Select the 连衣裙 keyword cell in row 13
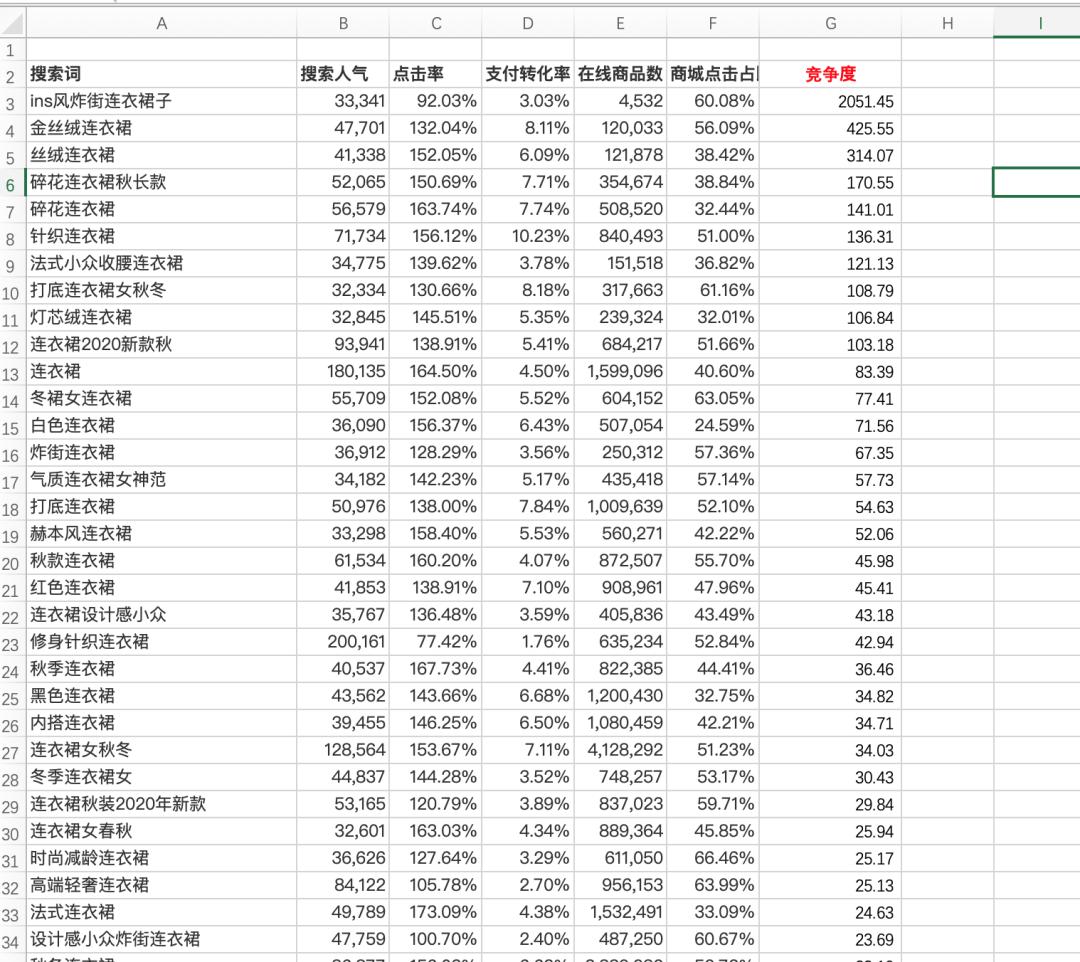The width and height of the screenshot is (1080, 962). coord(161,371)
